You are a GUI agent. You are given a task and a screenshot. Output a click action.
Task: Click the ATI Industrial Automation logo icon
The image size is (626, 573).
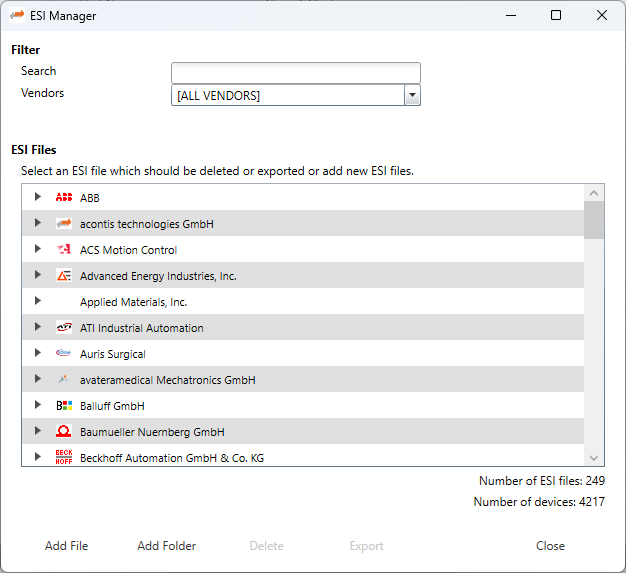point(64,327)
